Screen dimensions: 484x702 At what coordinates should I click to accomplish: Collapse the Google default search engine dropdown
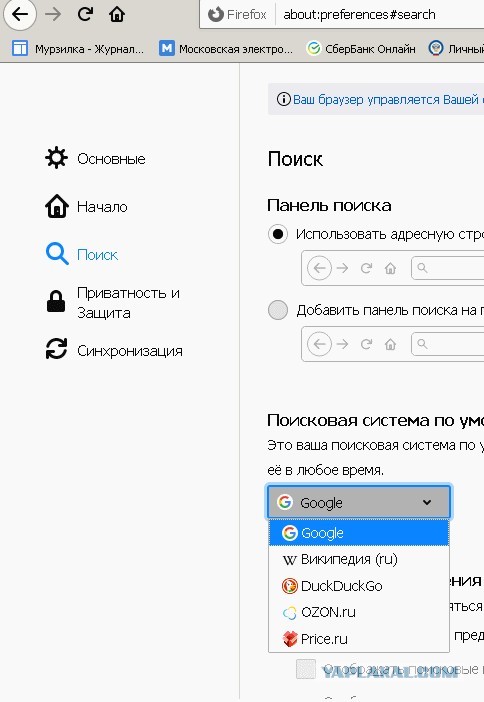click(359, 502)
